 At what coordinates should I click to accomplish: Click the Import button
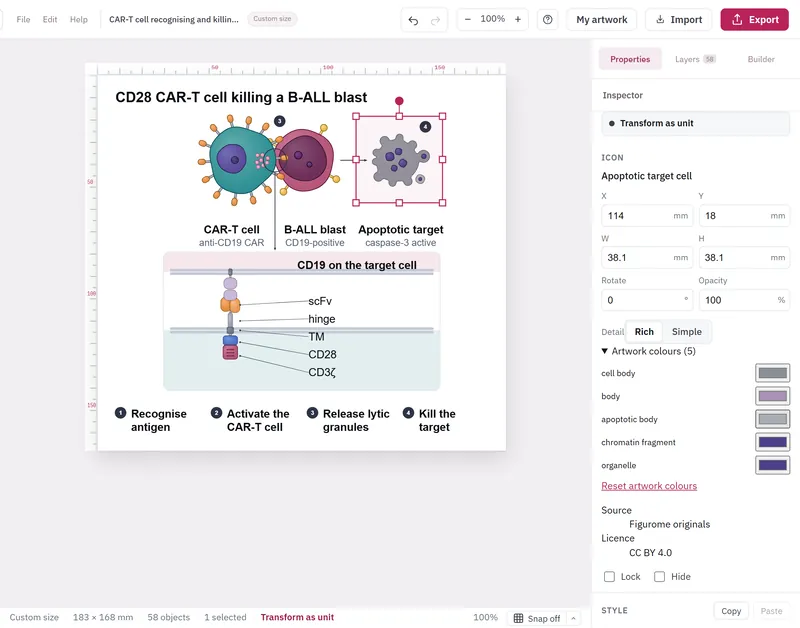679,19
